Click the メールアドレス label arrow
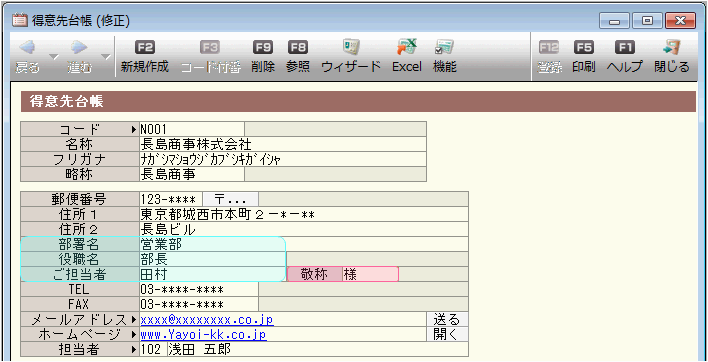 point(134,320)
